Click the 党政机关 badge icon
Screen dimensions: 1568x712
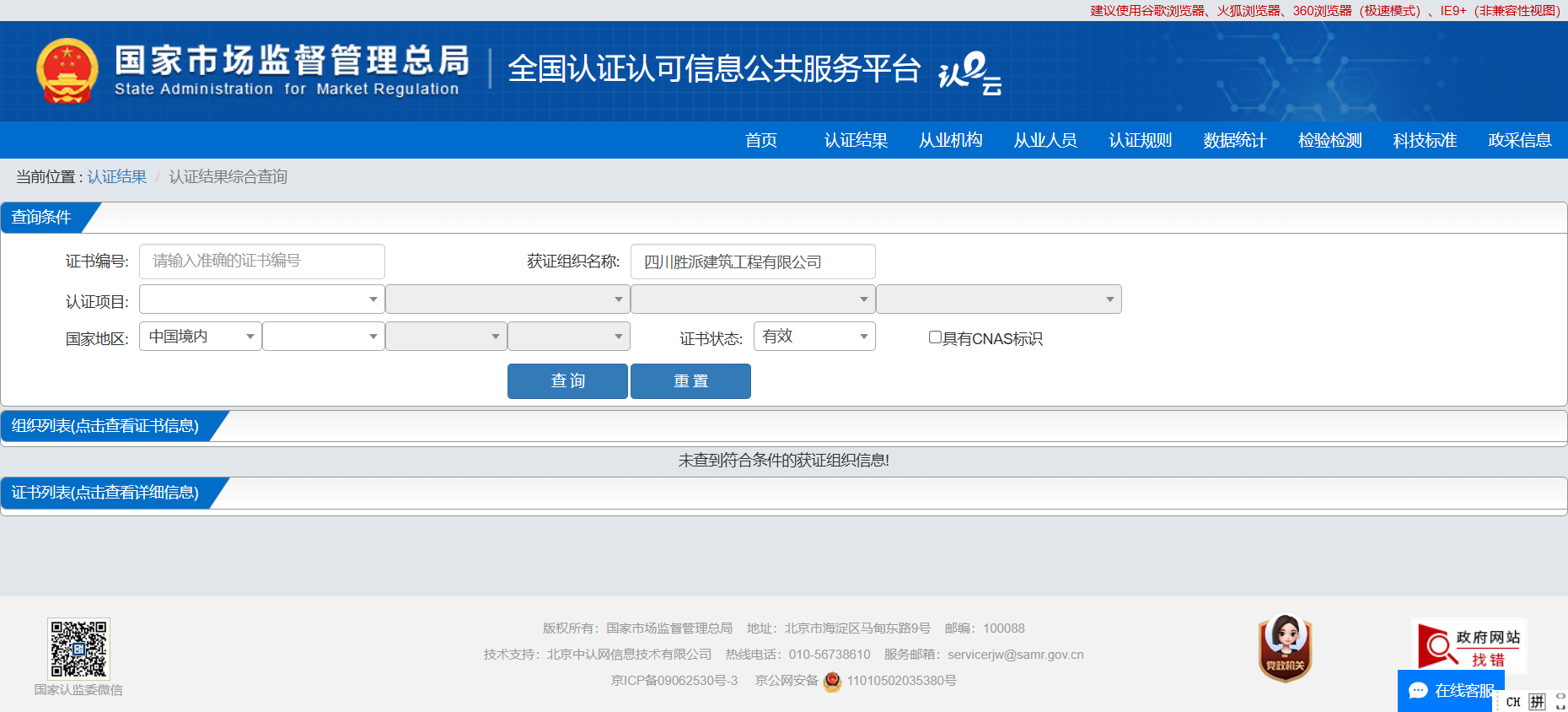[1285, 648]
